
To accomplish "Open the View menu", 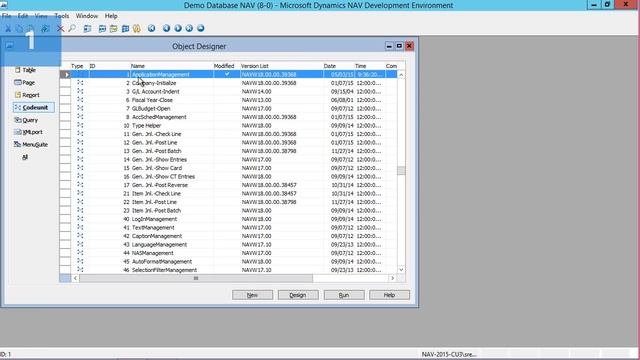I will coord(41,16).
